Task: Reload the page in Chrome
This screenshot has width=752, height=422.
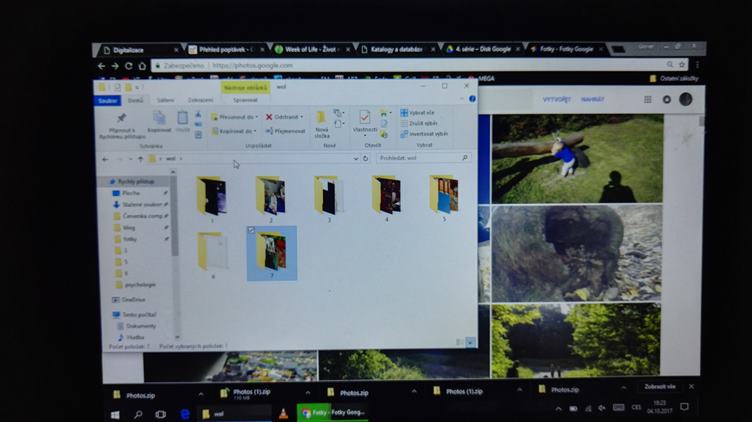Action: 129,66
